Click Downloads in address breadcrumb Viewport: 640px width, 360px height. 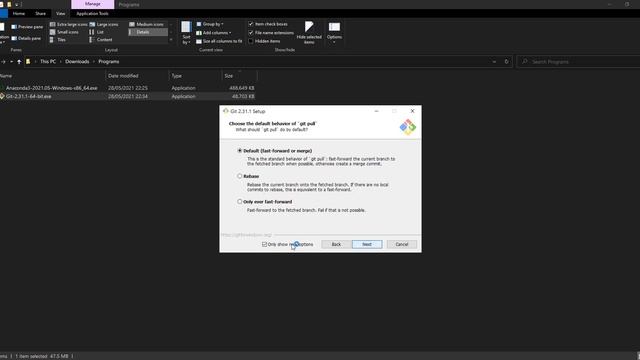click(77, 62)
